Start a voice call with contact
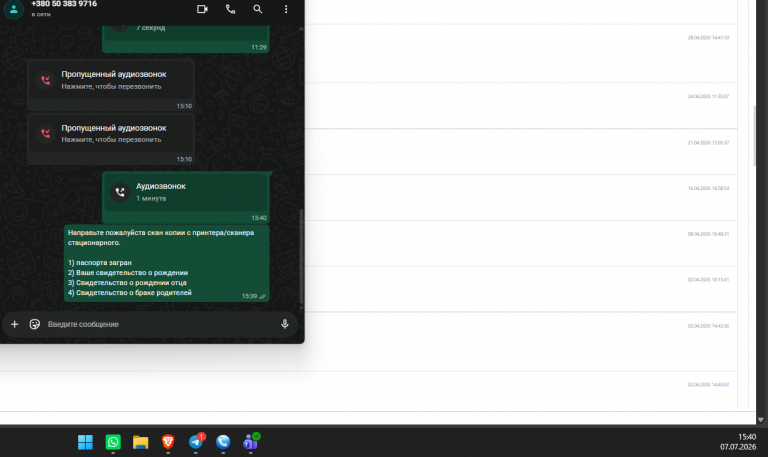Screen dimensions: 768x457 [x=230, y=9]
